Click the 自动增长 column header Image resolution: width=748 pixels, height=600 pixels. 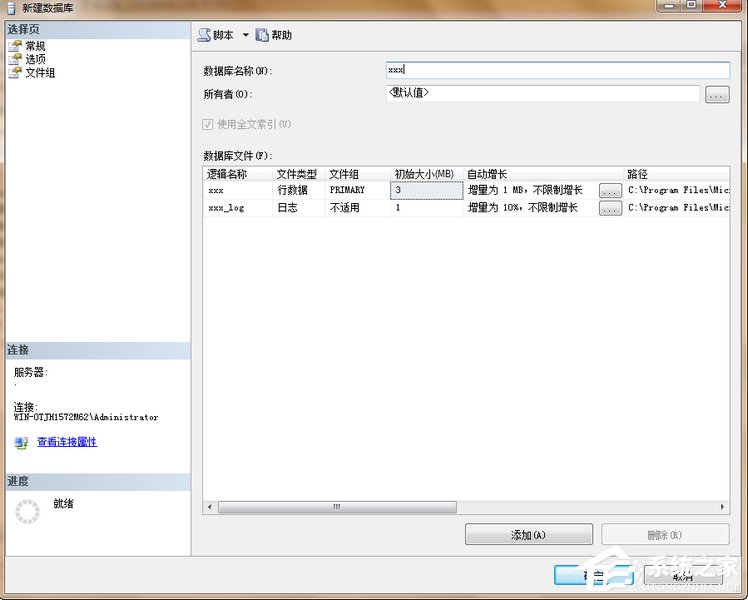click(x=543, y=174)
